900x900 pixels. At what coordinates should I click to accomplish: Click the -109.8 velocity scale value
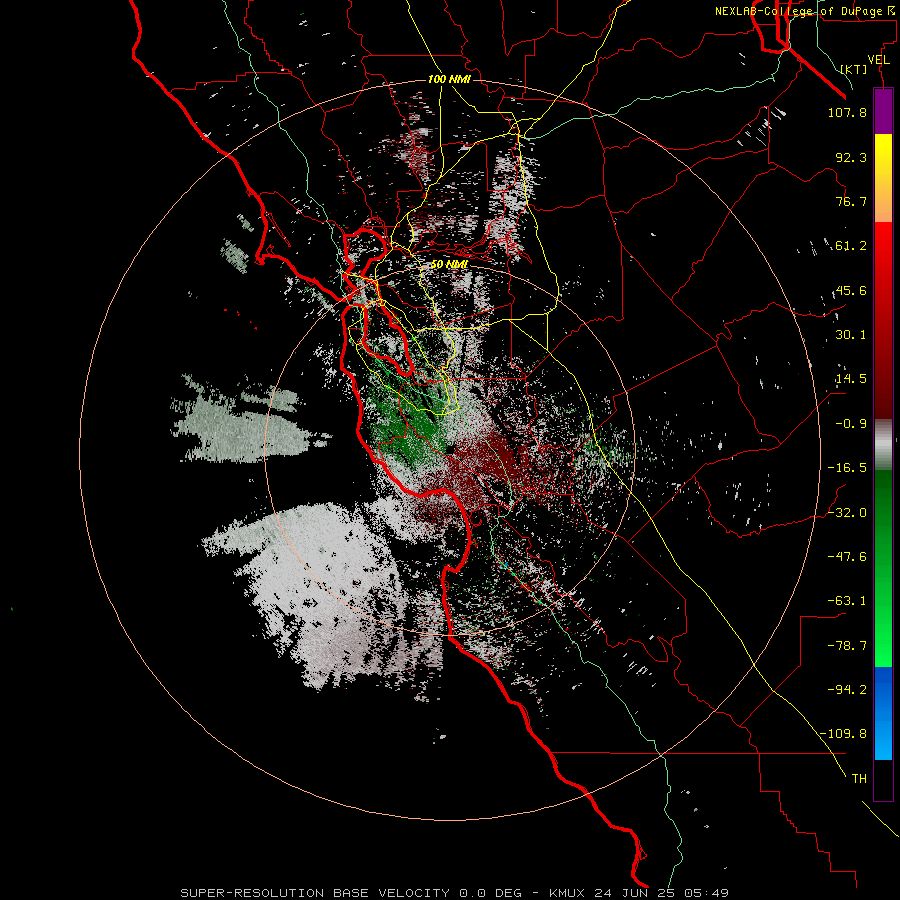pos(843,734)
